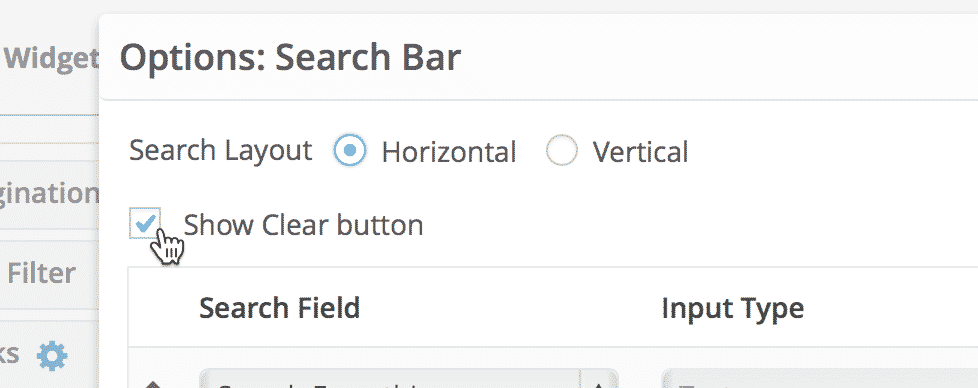Click the Vertical label text

coord(640,152)
